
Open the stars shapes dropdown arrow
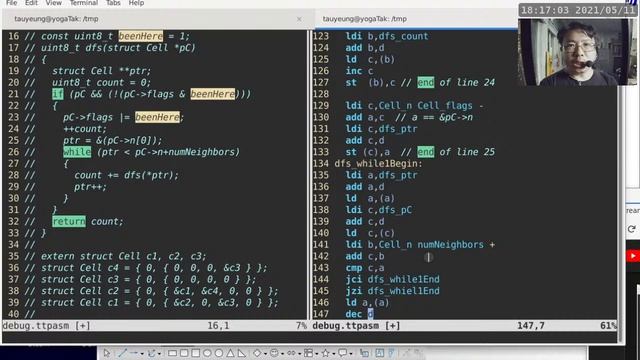click(x=333, y=353)
